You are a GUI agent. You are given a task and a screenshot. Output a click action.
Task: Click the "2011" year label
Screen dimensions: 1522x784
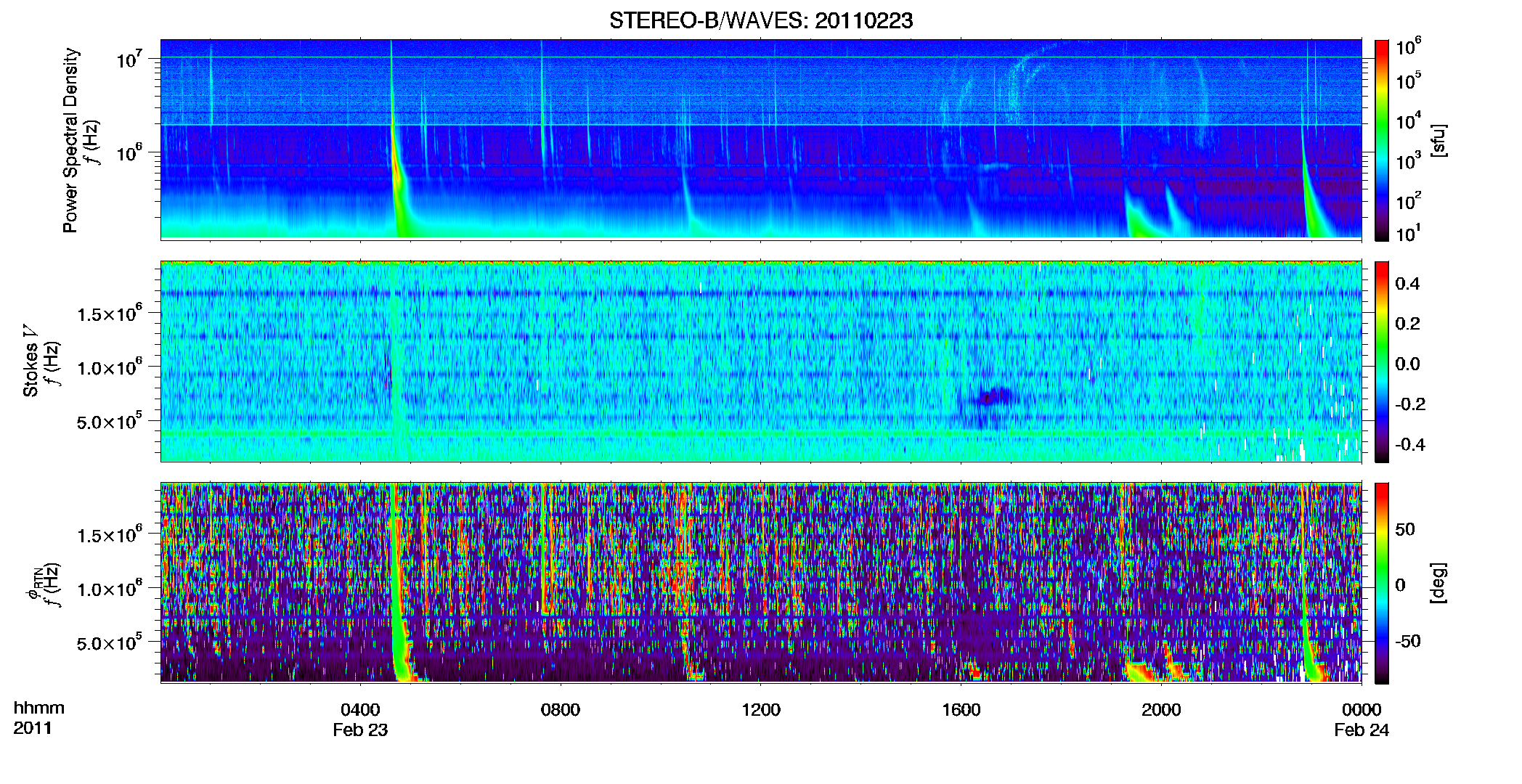33,728
